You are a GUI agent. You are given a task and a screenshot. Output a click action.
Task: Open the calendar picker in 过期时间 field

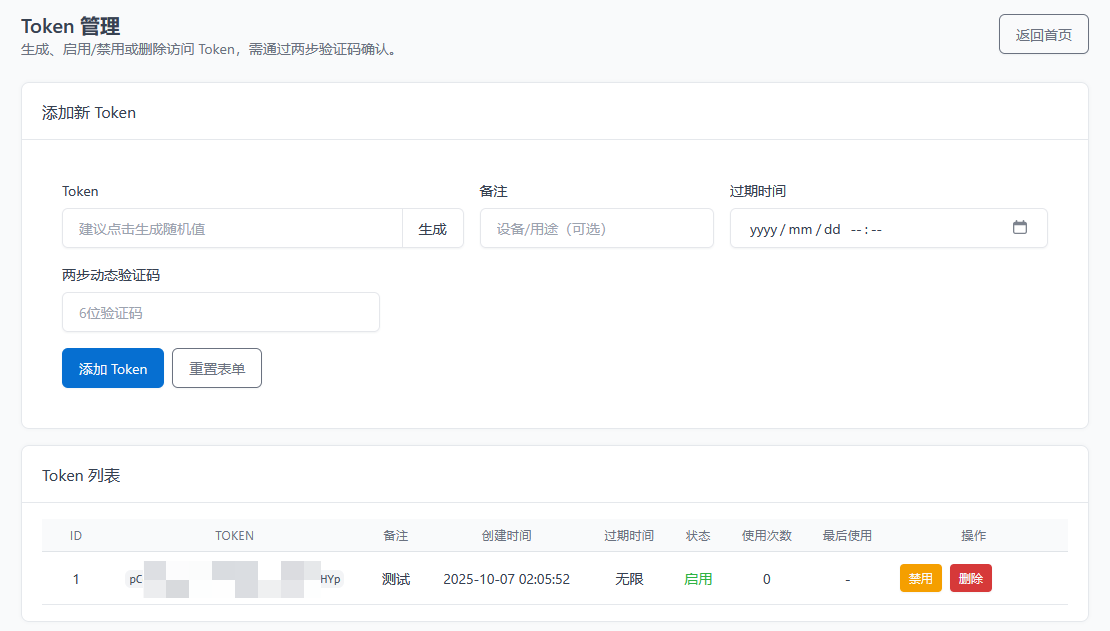1019,228
